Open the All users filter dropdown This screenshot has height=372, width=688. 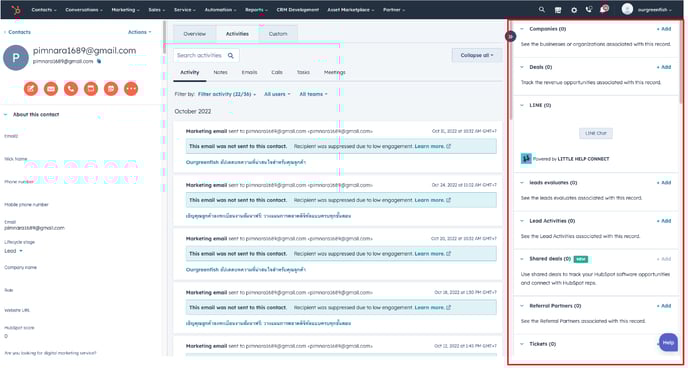point(277,94)
